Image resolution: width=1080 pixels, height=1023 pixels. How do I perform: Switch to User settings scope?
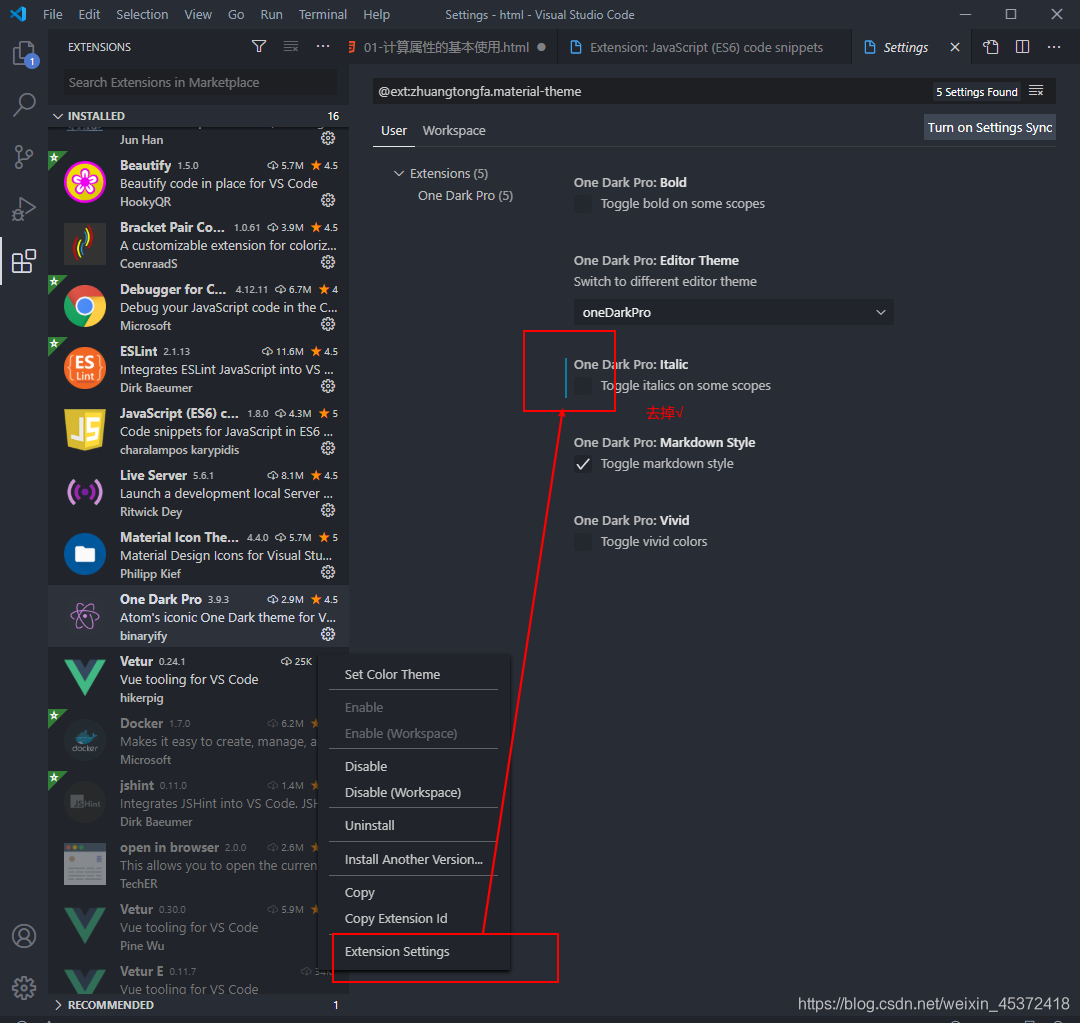393,130
